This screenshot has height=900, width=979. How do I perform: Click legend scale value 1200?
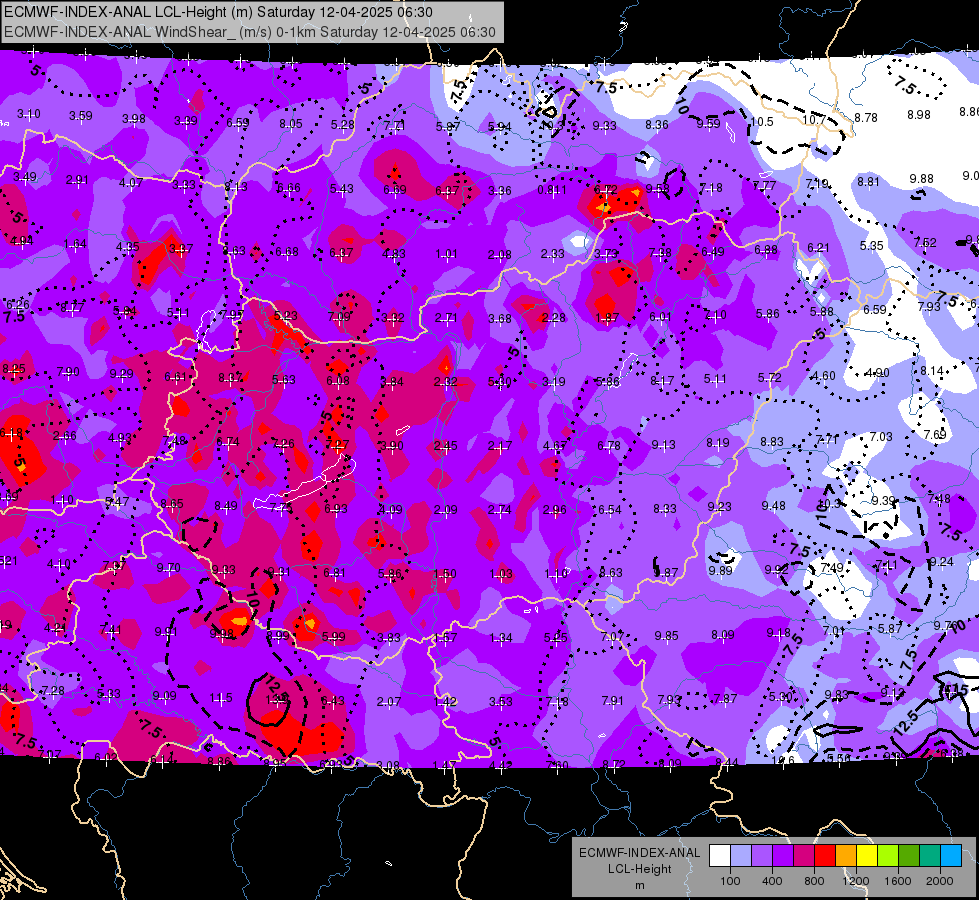855,881
